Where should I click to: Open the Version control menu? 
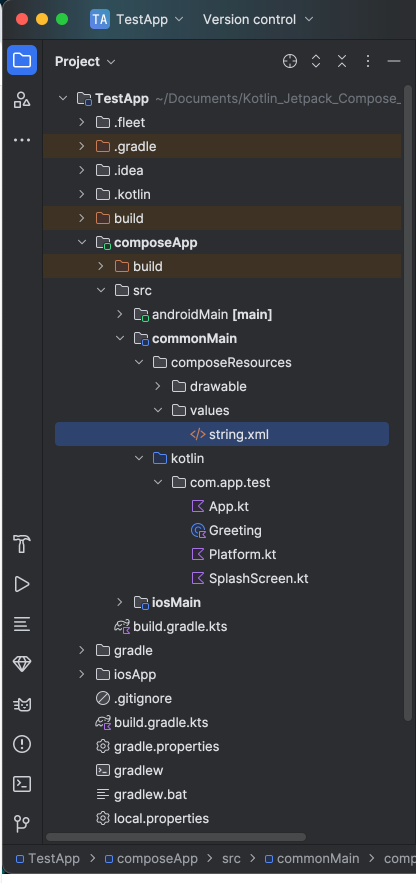(x=258, y=19)
